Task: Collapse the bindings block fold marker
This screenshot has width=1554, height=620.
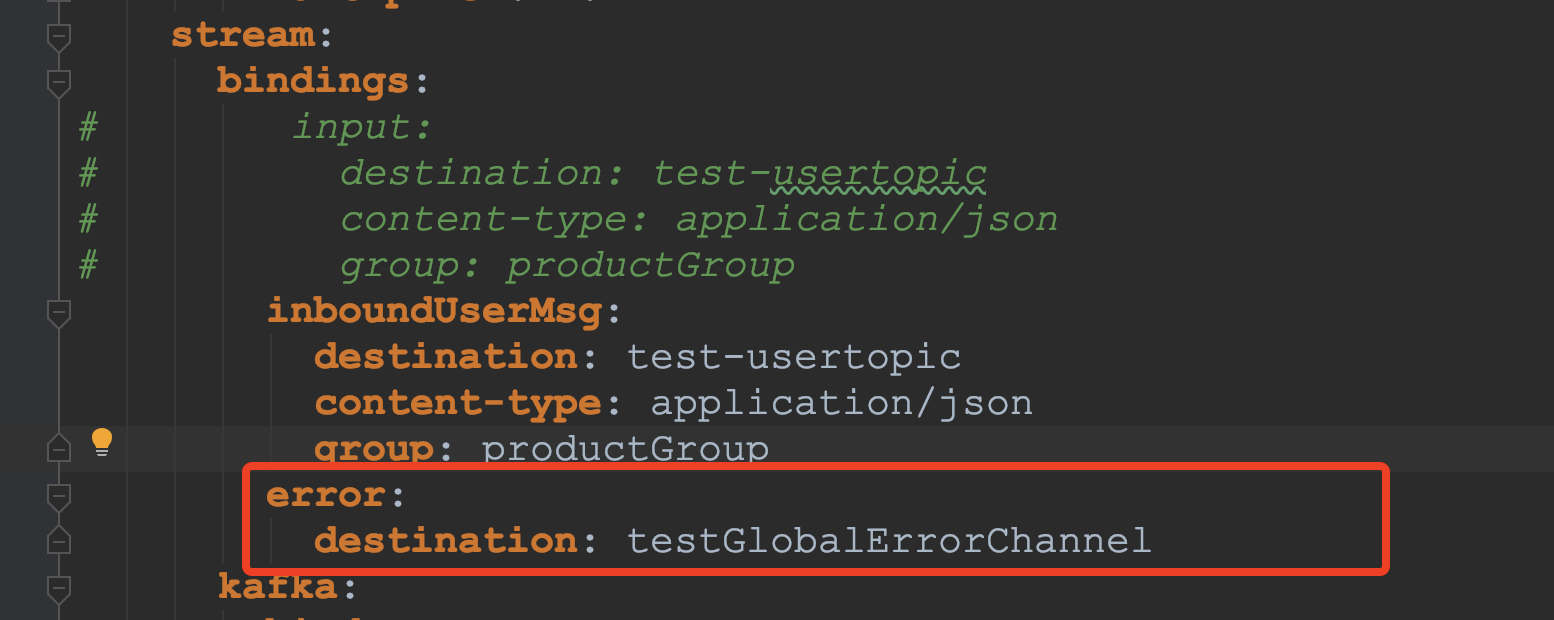Action: tap(59, 83)
